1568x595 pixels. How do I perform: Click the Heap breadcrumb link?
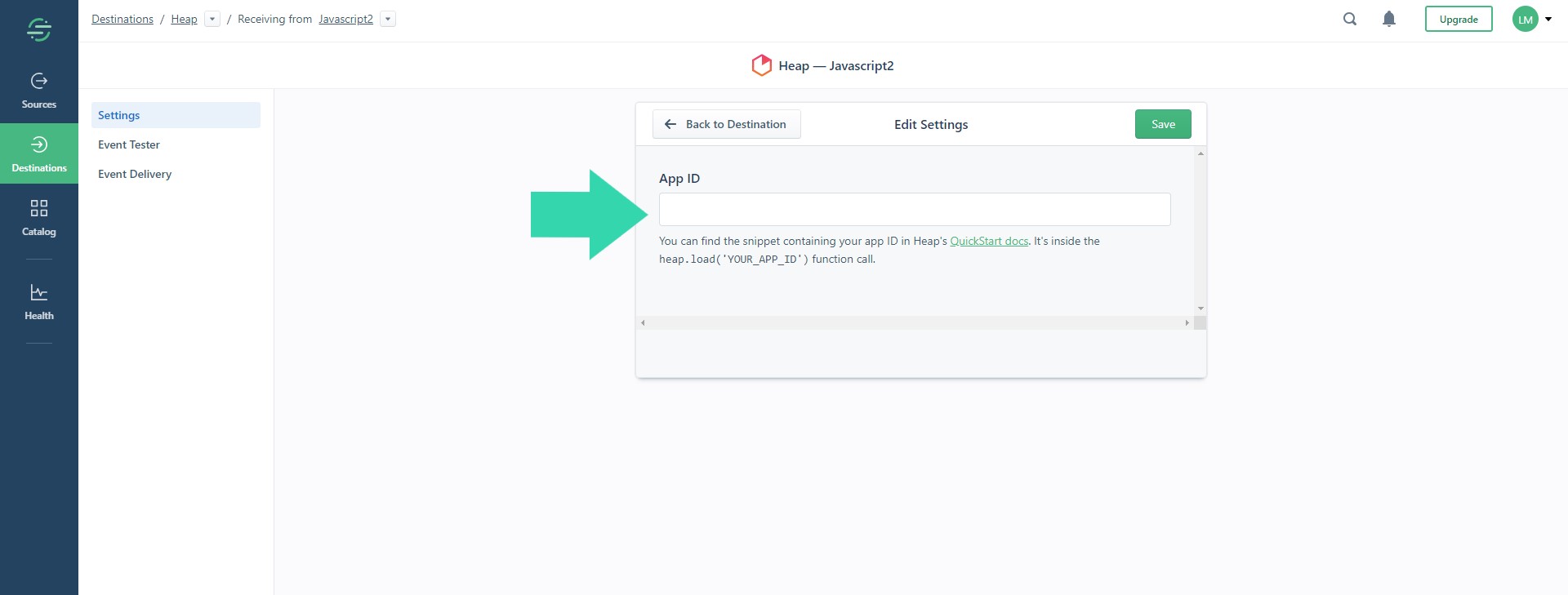[184, 19]
